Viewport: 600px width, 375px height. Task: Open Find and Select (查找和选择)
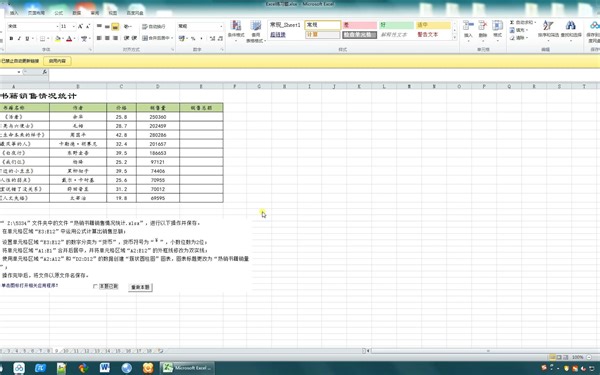coord(571,30)
